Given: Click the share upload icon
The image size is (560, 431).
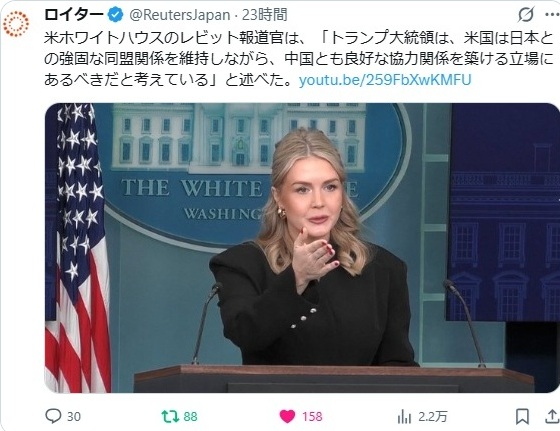Looking at the screenshot, I should (552, 416).
